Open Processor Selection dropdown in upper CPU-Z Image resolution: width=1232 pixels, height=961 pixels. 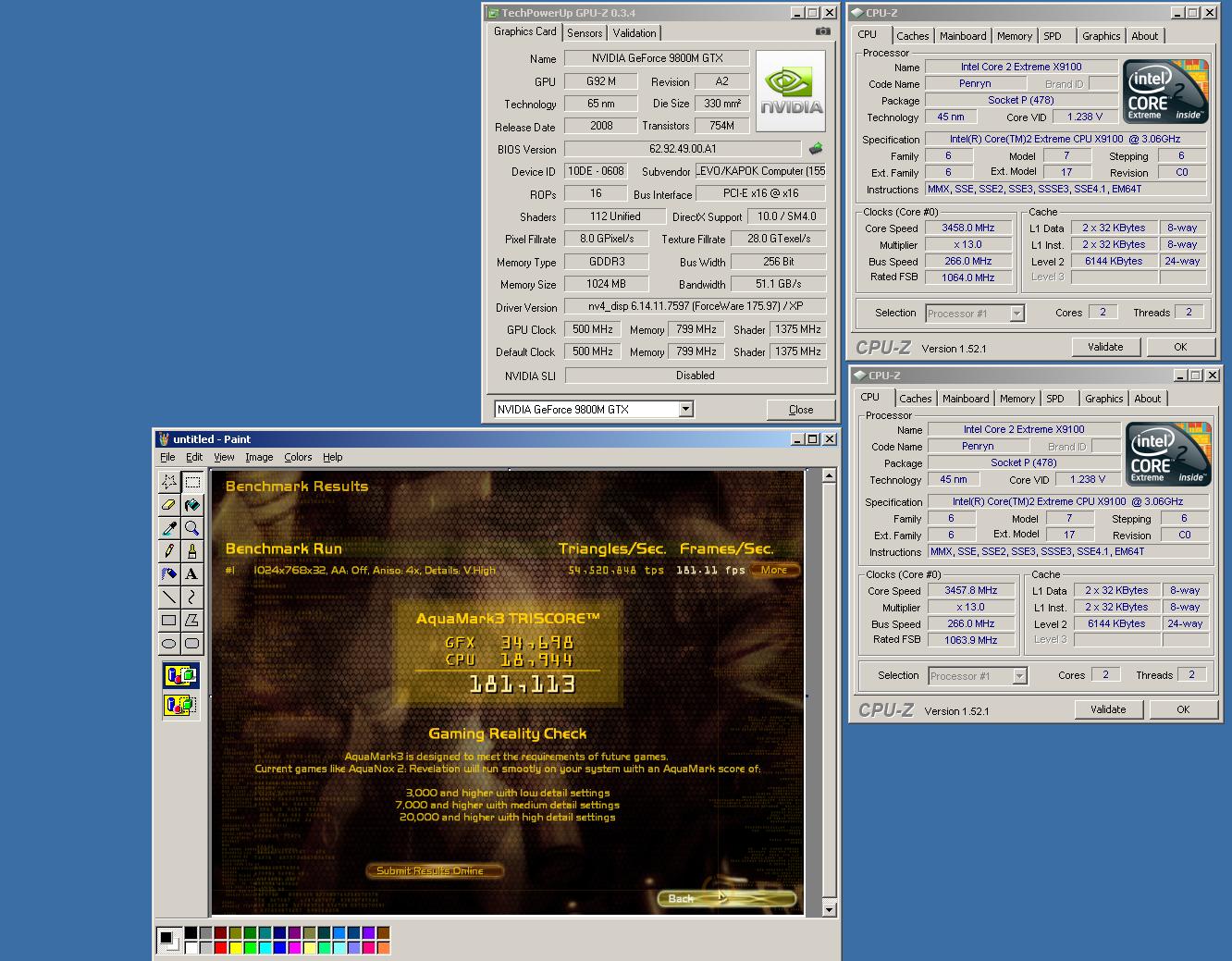(1016, 314)
